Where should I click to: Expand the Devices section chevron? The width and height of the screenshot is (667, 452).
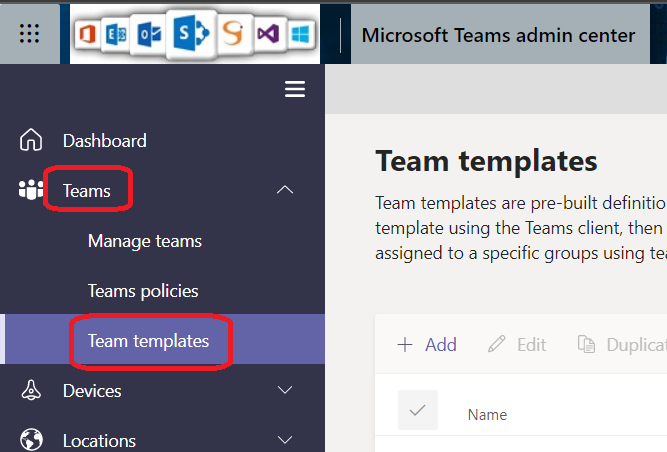point(285,390)
